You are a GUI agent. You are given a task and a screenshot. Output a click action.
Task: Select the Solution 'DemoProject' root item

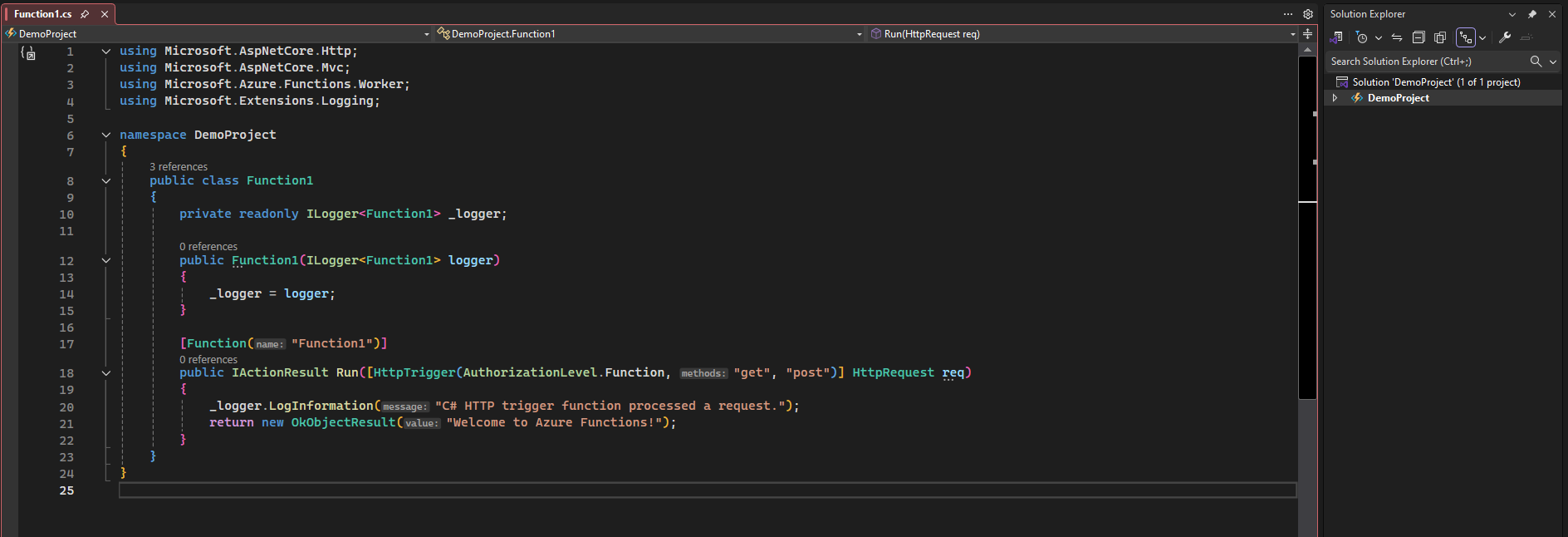(1436, 82)
